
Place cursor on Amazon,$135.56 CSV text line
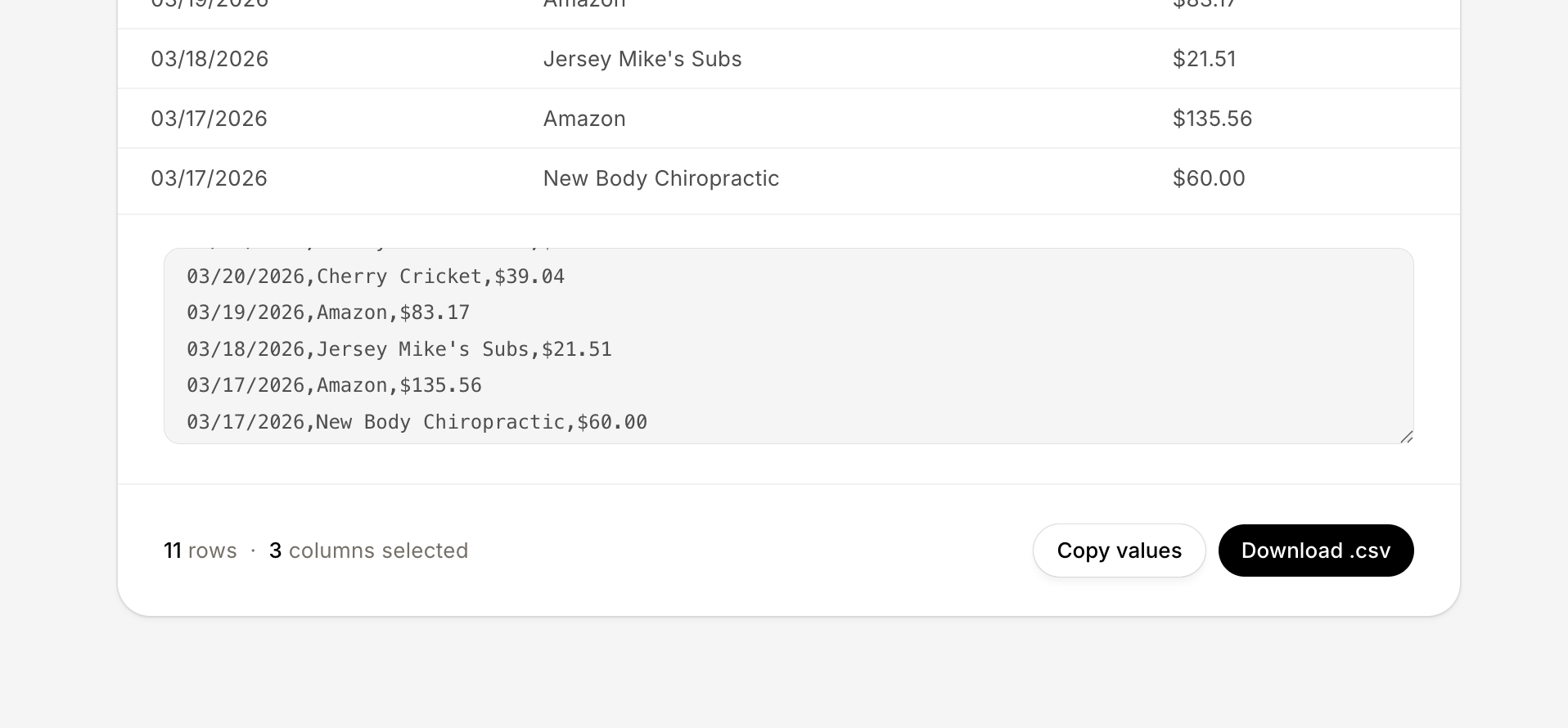click(334, 385)
